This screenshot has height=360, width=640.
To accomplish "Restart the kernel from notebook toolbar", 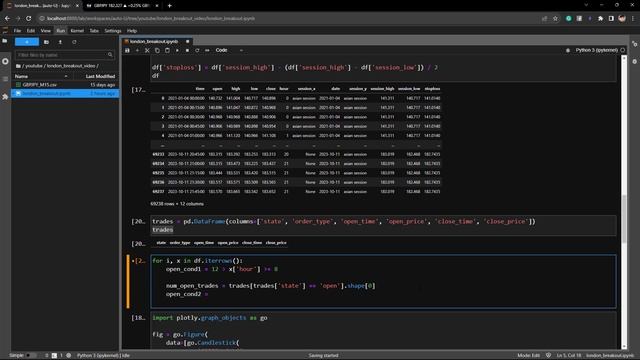I will point(197,50).
